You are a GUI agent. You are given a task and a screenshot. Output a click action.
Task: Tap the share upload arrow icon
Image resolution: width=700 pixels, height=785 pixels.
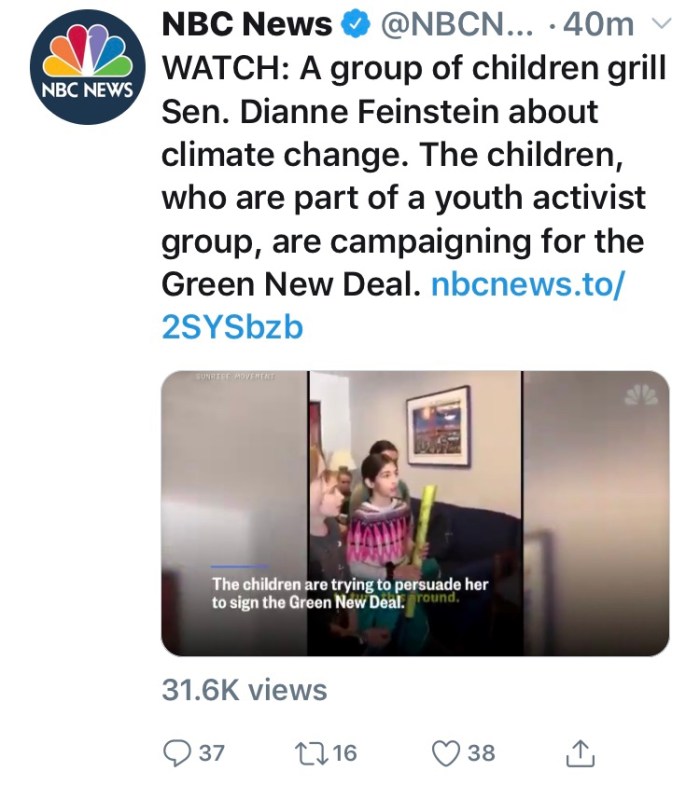580,752
